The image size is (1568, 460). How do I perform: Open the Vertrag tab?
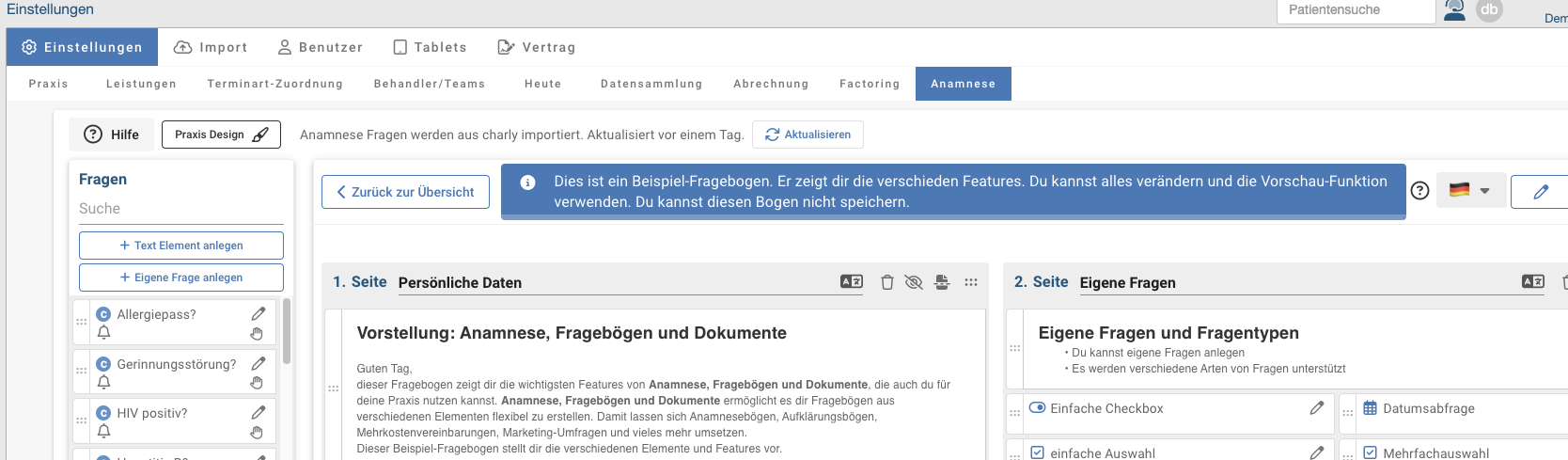click(x=536, y=47)
